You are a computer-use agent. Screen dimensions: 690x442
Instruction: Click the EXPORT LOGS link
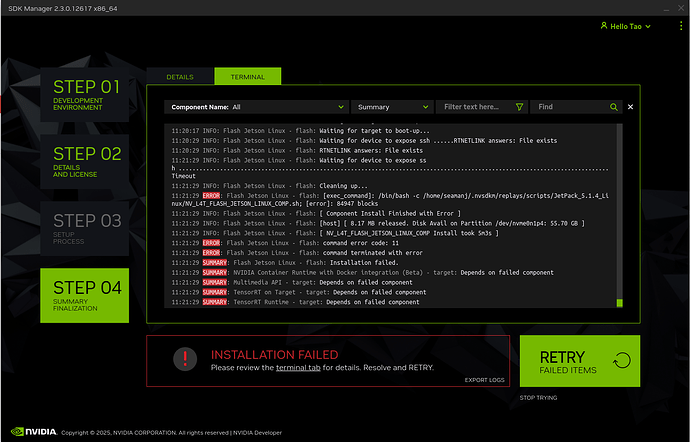(484, 380)
